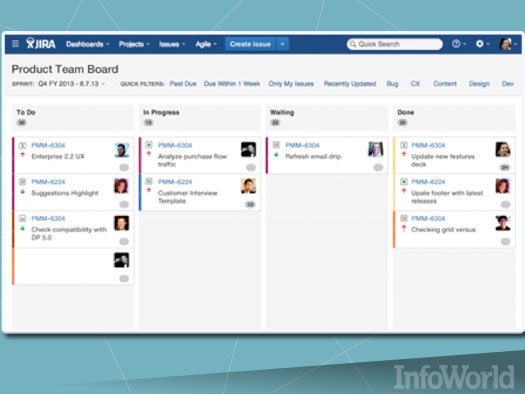This screenshot has height=394, width=525.
Task: Toggle the Due Within 1 Week filter
Action: click(232, 84)
